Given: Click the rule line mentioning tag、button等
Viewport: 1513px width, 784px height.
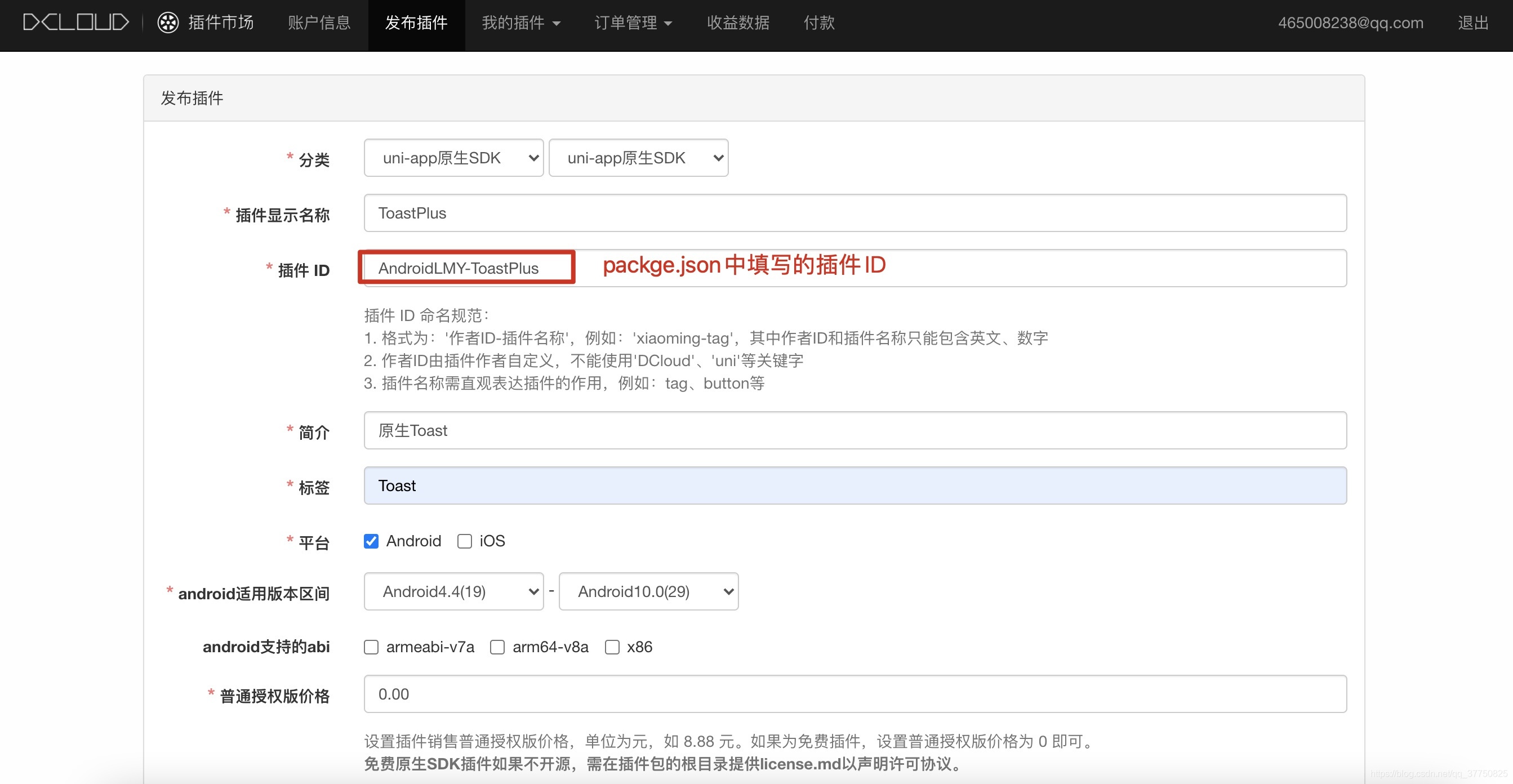Looking at the screenshot, I should [x=564, y=383].
